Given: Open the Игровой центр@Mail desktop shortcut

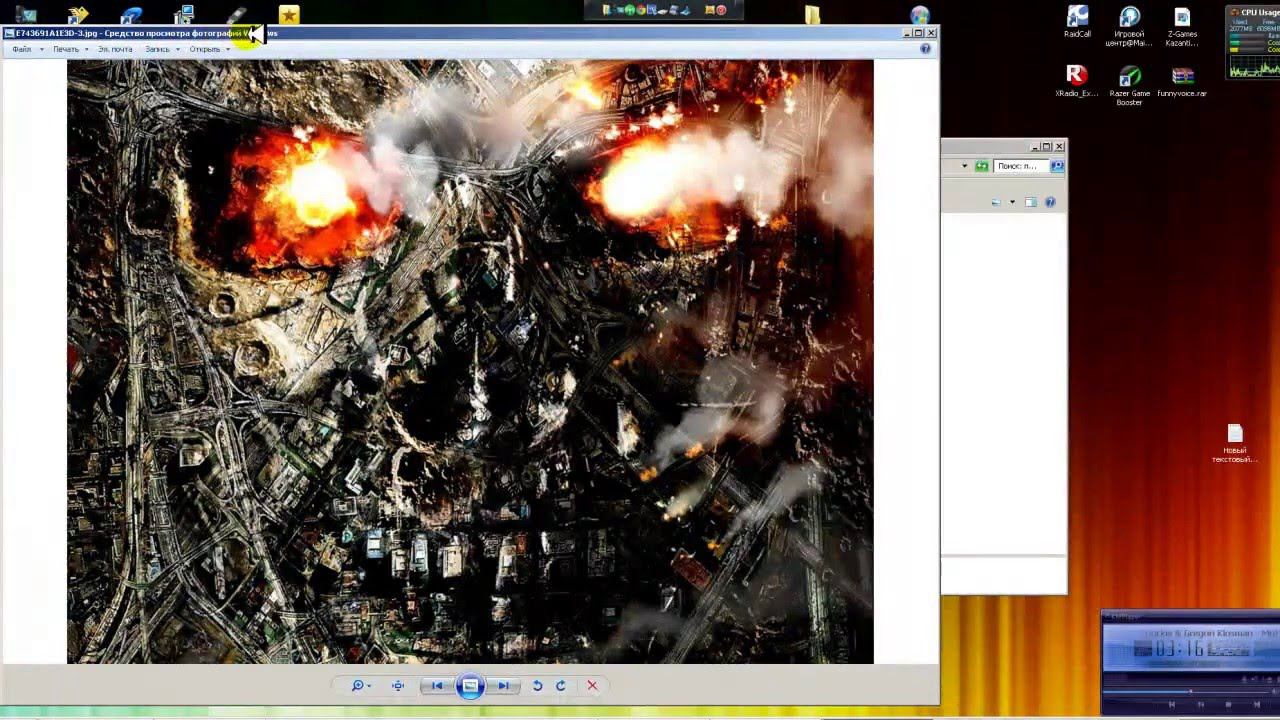Looking at the screenshot, I should tap(1129, 26).
